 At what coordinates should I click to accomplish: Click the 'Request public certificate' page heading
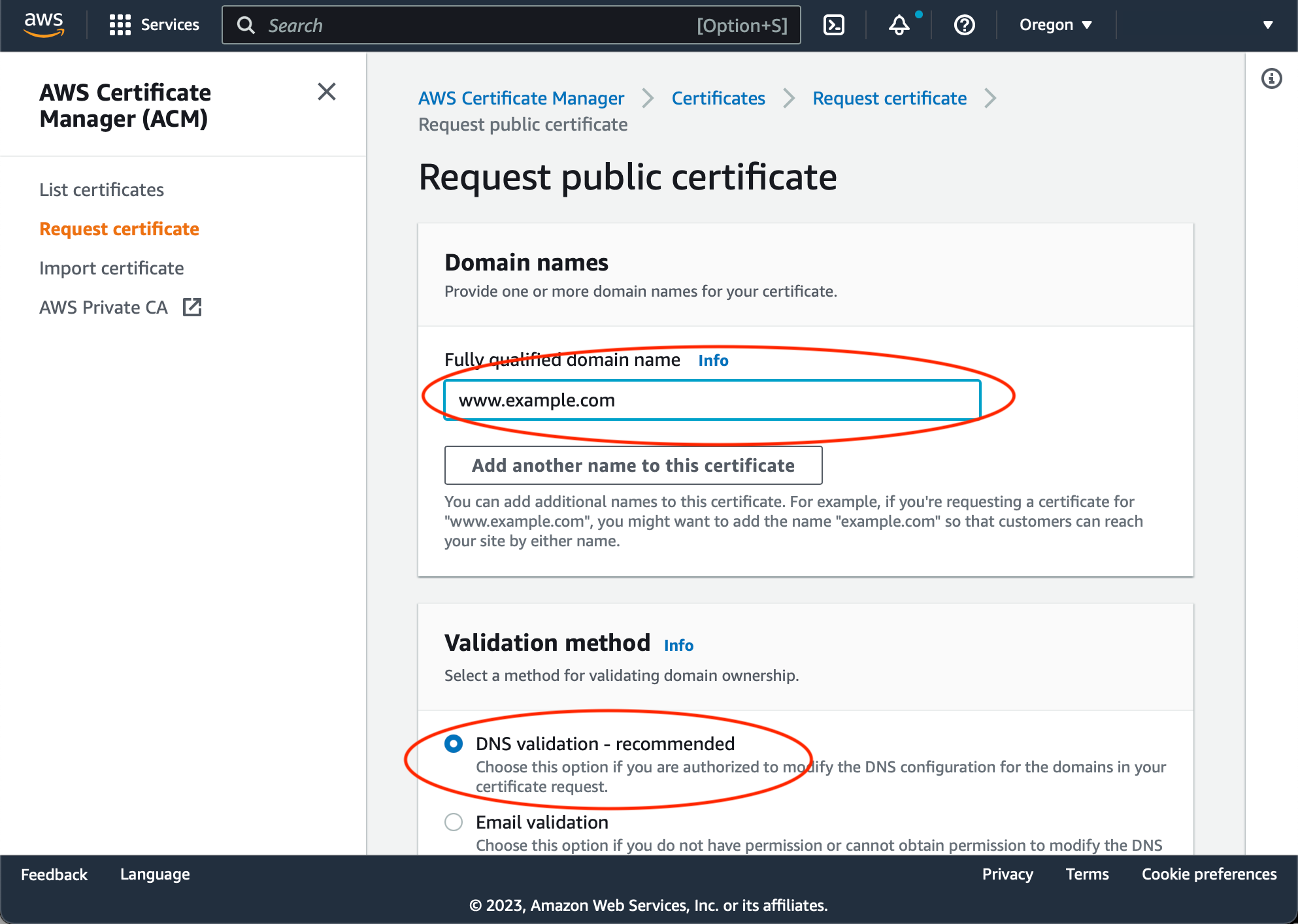(x=627, y=176)
